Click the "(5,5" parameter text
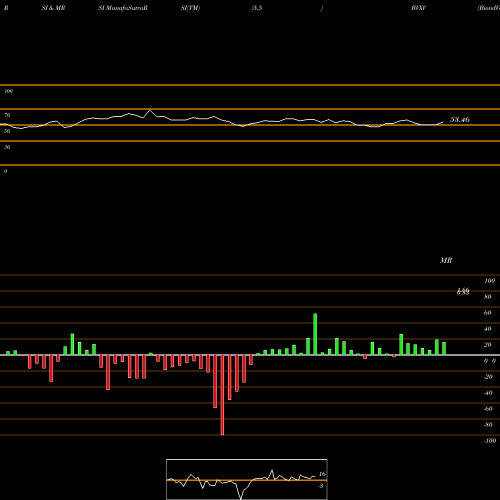Image resolution: width=500 pixels, height=500 pixels. (x=257, y=8)
